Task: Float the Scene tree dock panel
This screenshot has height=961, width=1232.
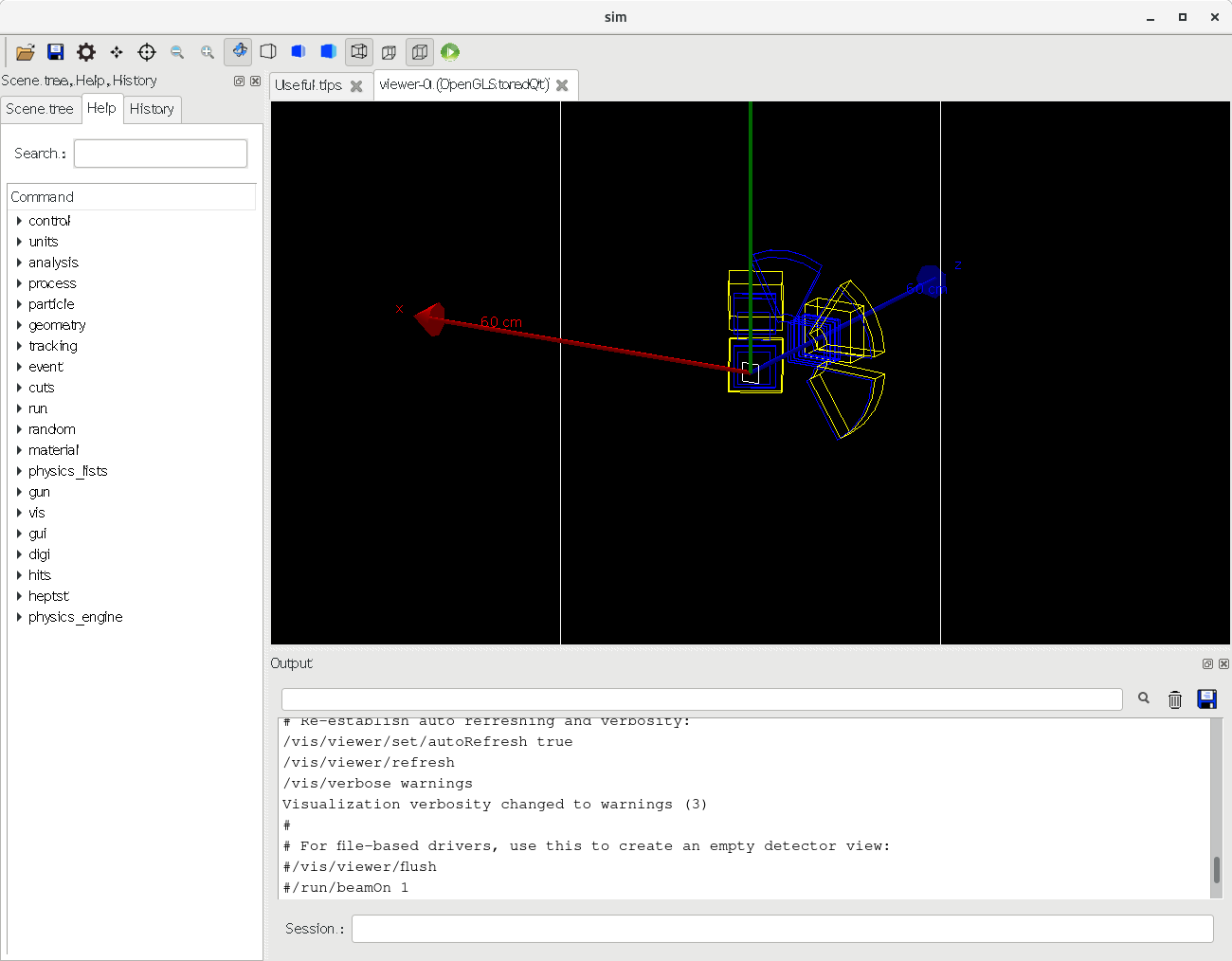Action: (x=239, y=82)
